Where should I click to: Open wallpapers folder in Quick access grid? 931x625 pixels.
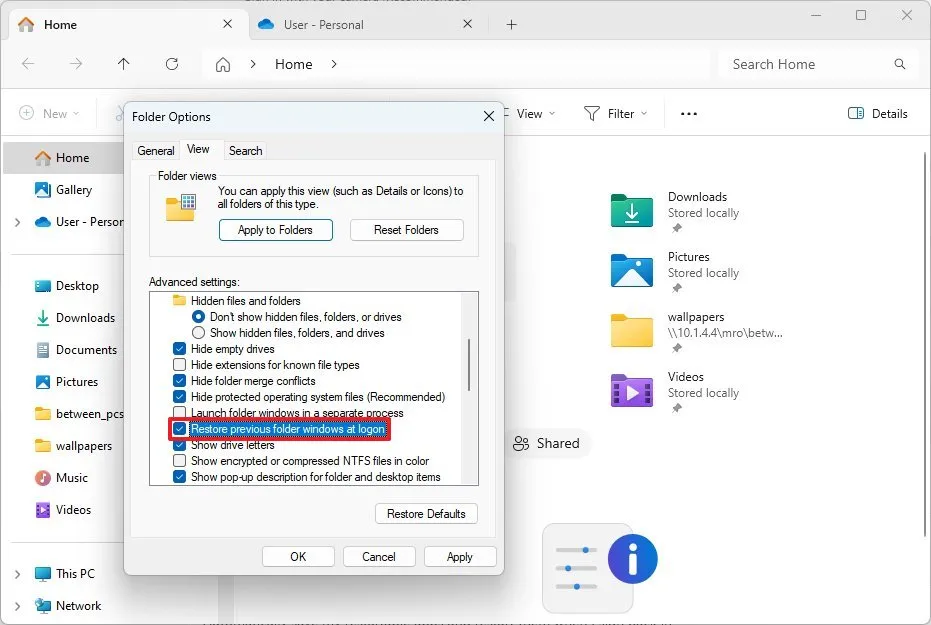pyautogui.click(x=696, y=331)
